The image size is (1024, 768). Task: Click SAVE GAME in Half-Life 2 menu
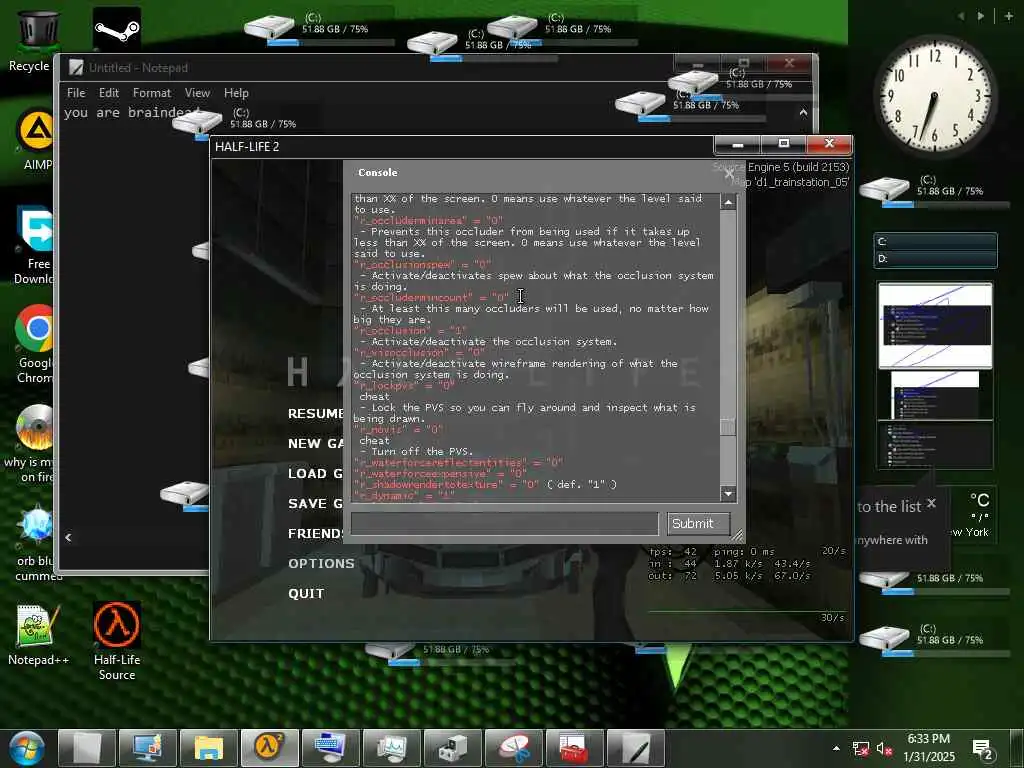pos(315,504)
